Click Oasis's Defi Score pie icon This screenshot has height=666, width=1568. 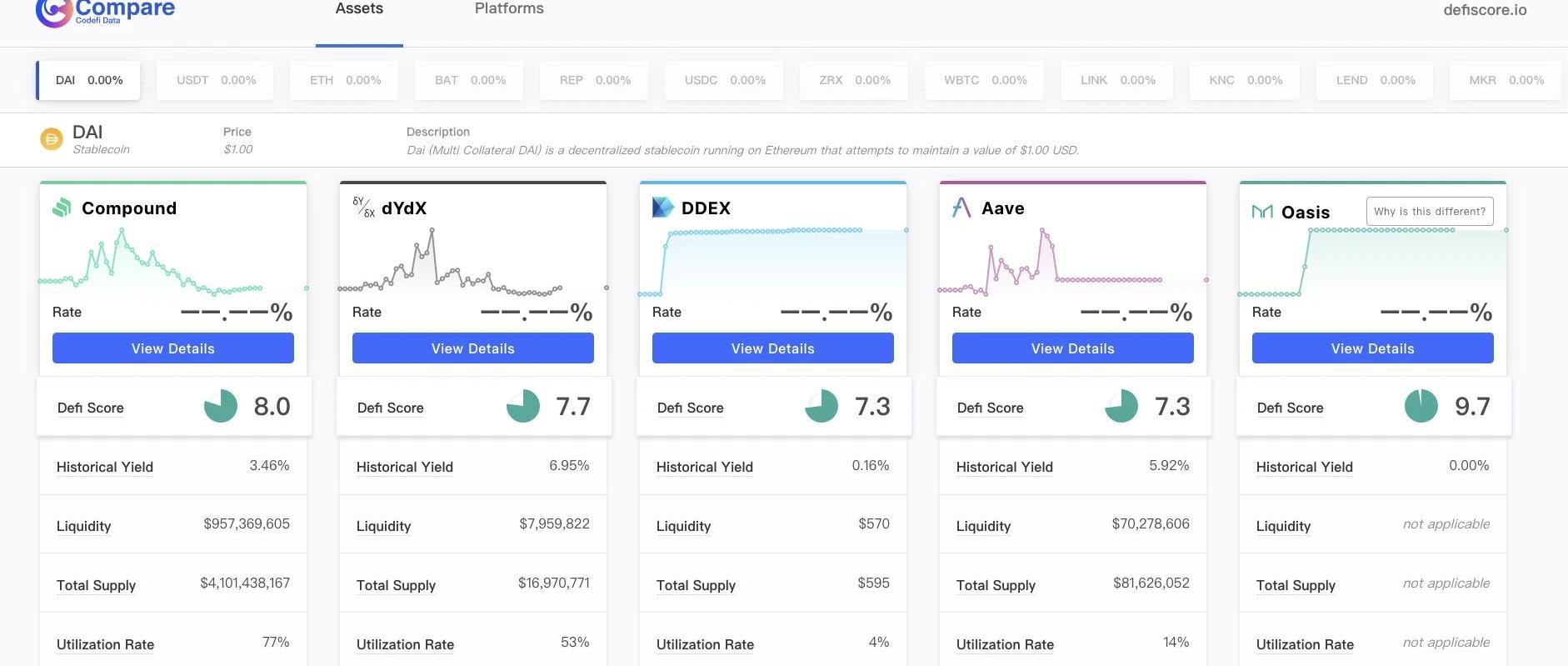tap(1421, 406)
